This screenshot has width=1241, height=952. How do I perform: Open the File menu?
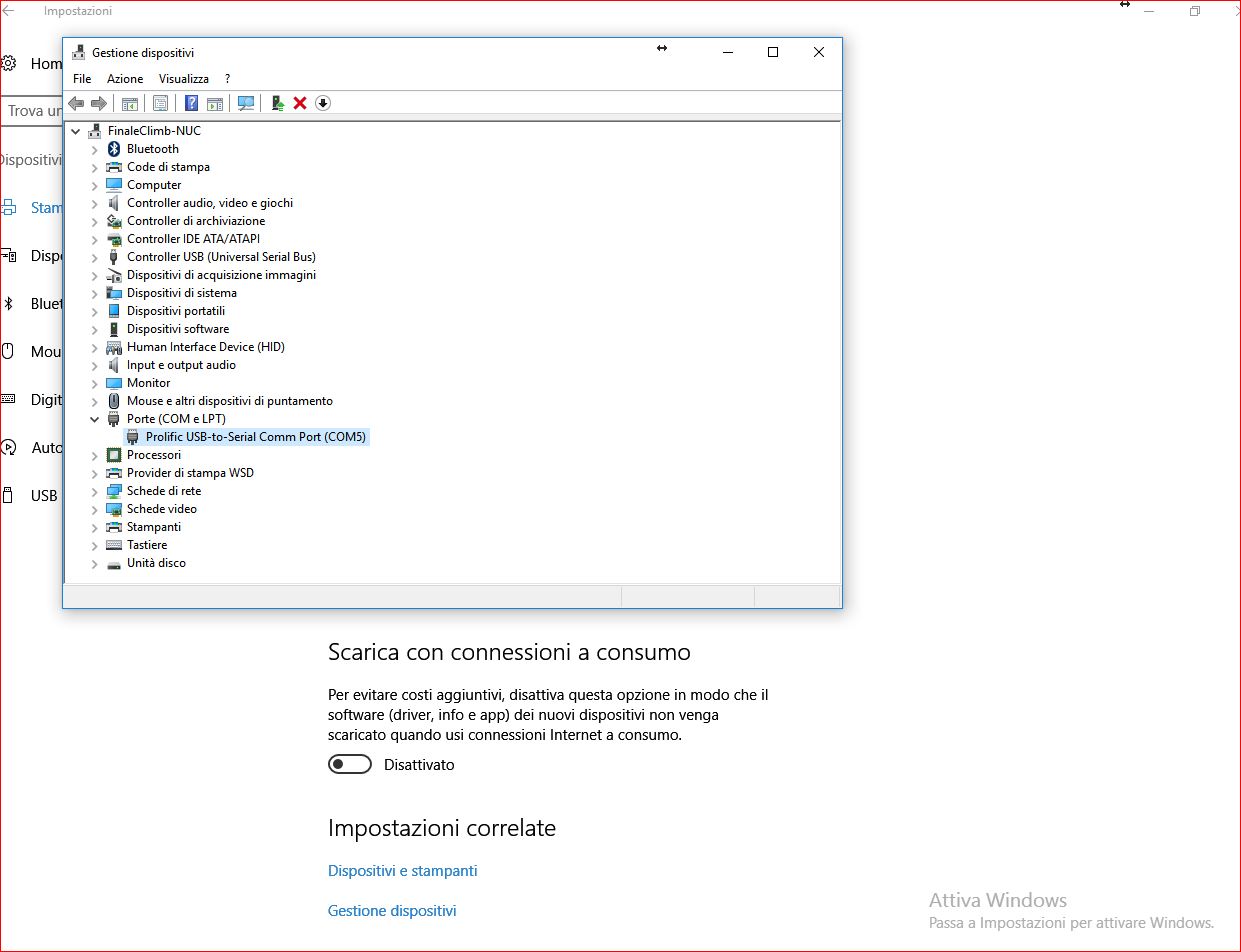82,79
